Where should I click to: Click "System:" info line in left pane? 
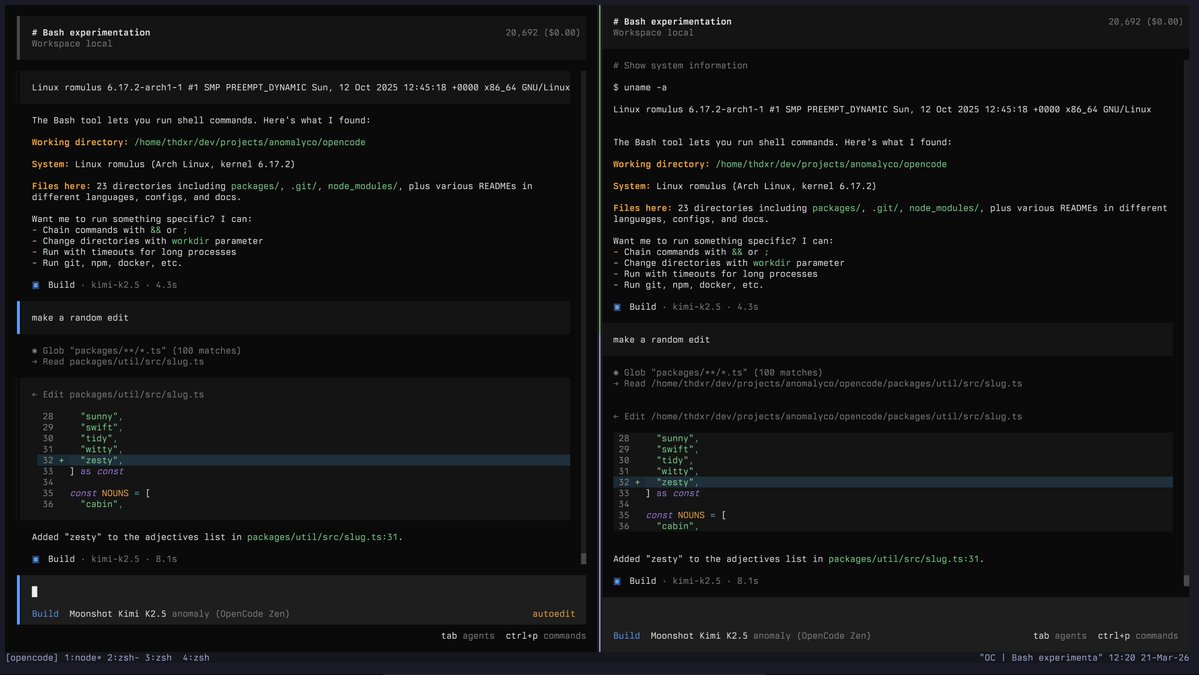[164, 164]
